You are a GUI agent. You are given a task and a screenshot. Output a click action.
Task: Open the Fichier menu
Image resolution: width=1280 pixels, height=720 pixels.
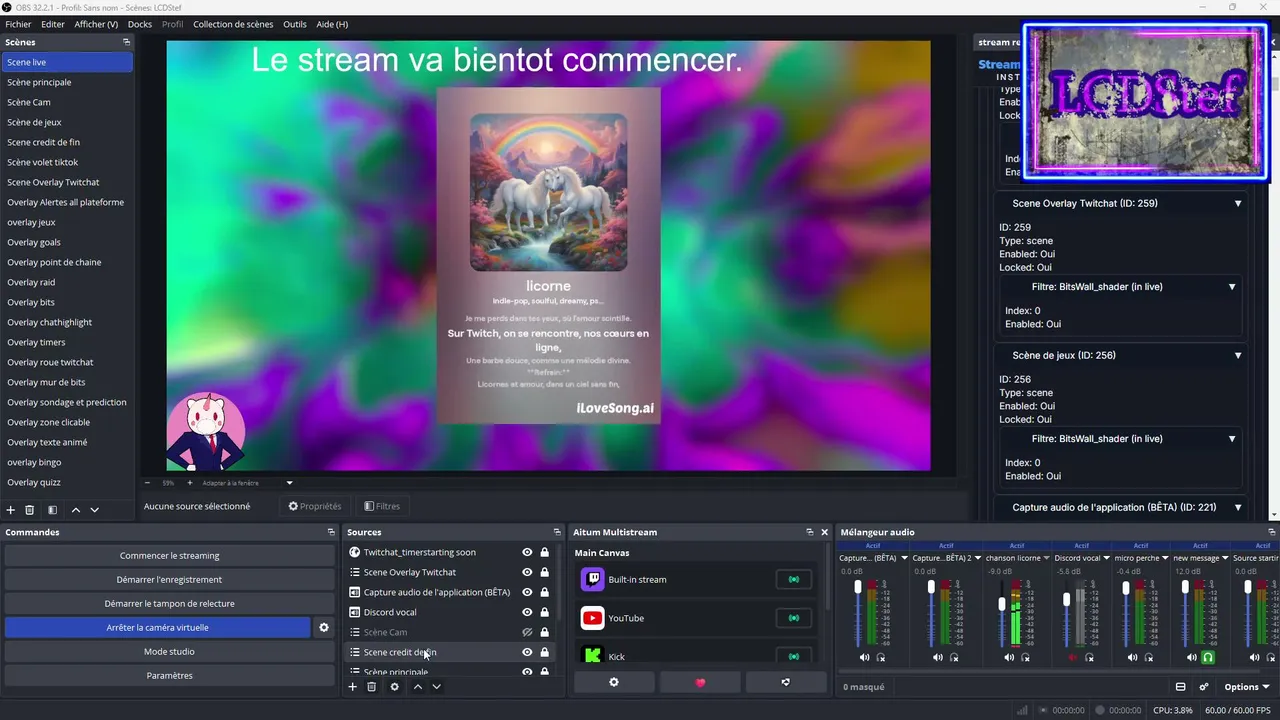coord(18,24)
